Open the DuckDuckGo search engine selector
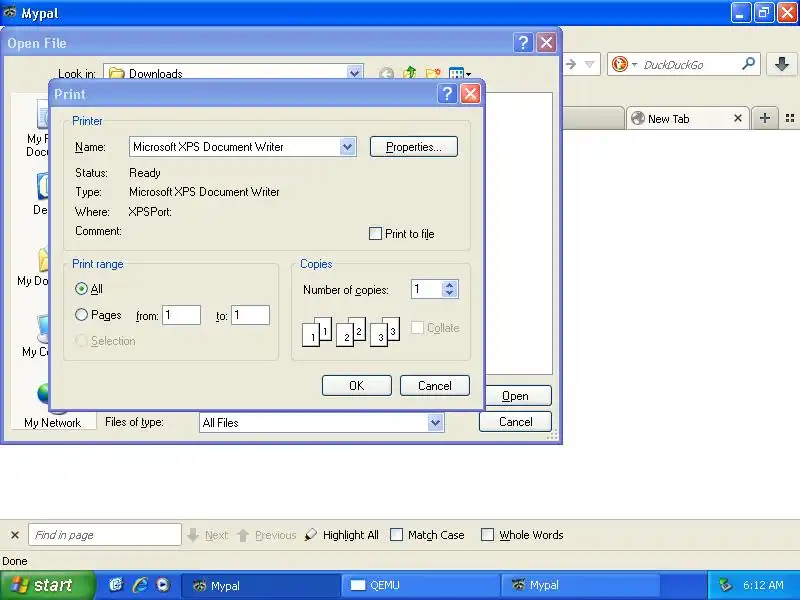Viewport: 800px width, 600px height. click(624, 64)
